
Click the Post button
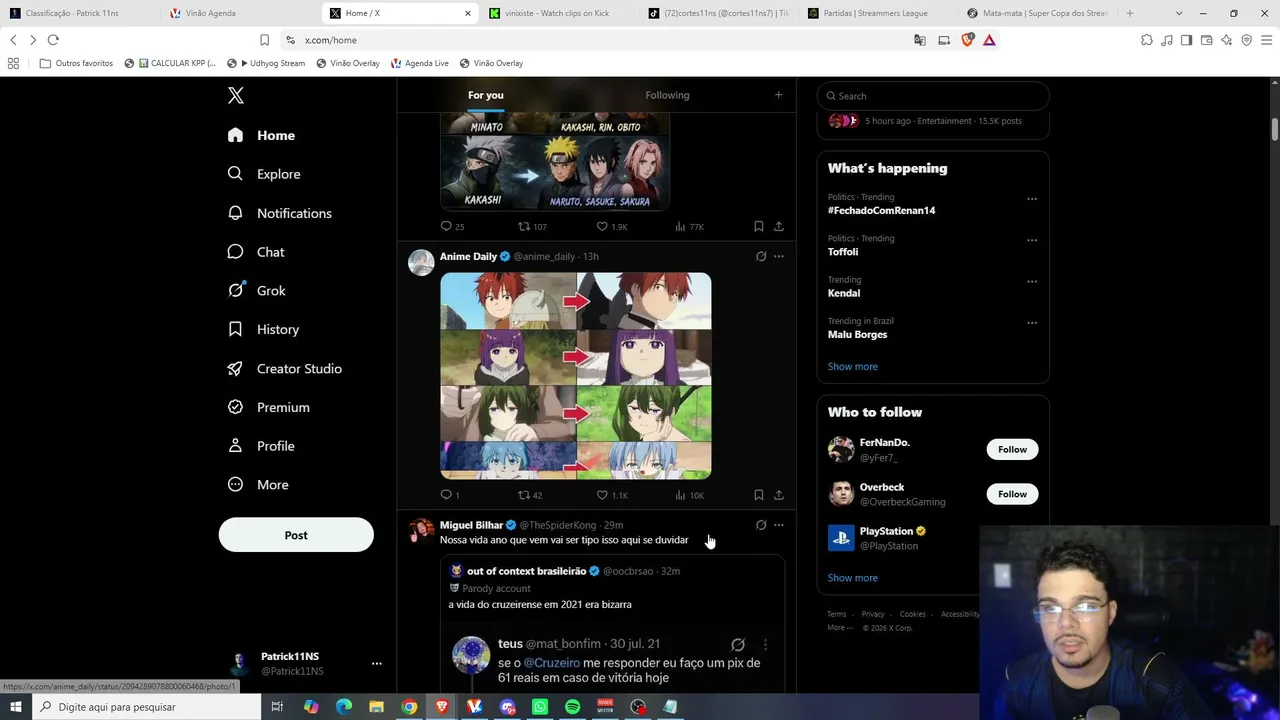tap(296, 535)
